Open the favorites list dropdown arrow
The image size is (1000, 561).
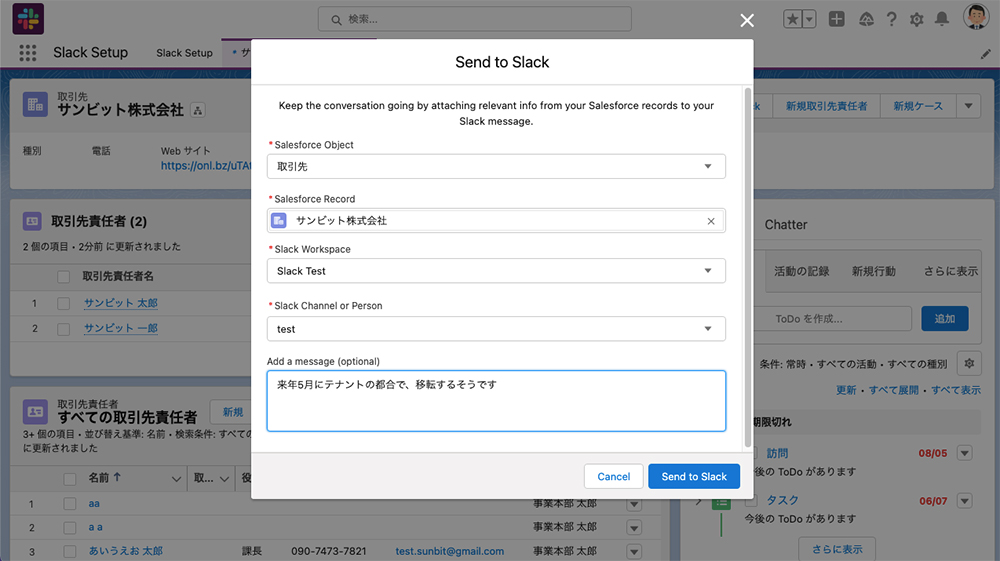pyautogui.click(x=809, y=19)
